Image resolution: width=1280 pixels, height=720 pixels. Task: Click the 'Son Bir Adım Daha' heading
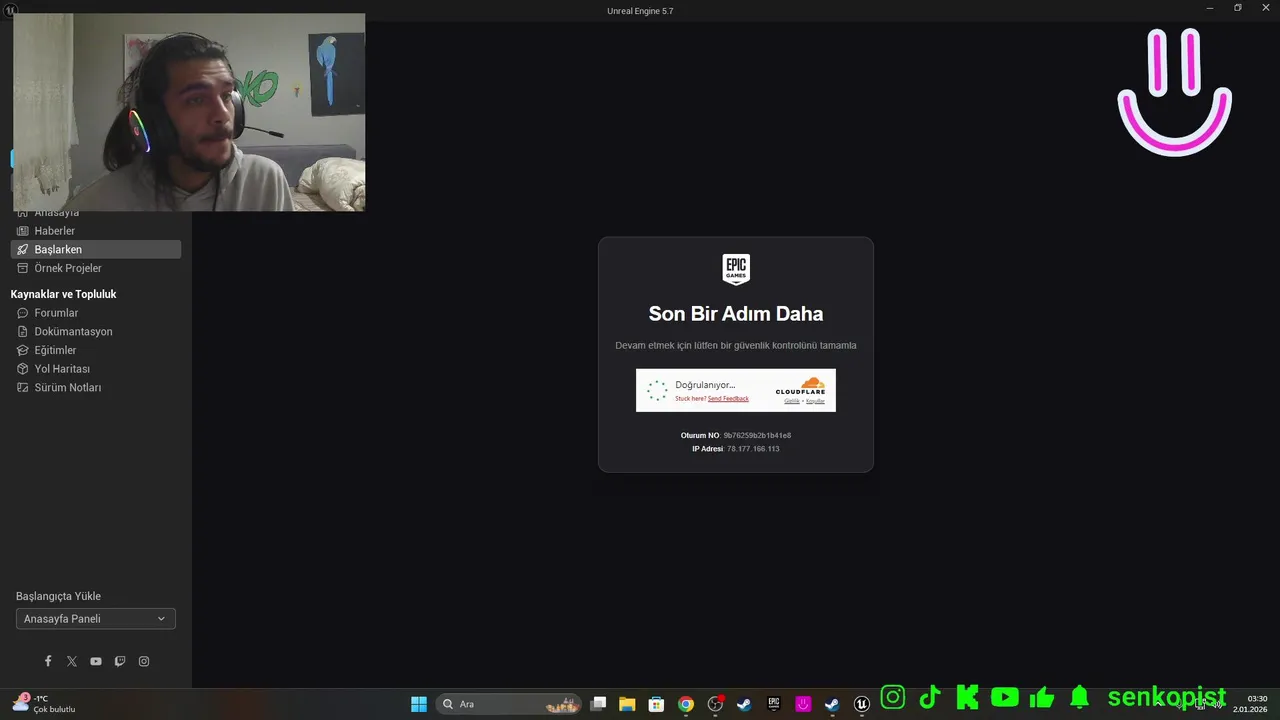[736, 314]
